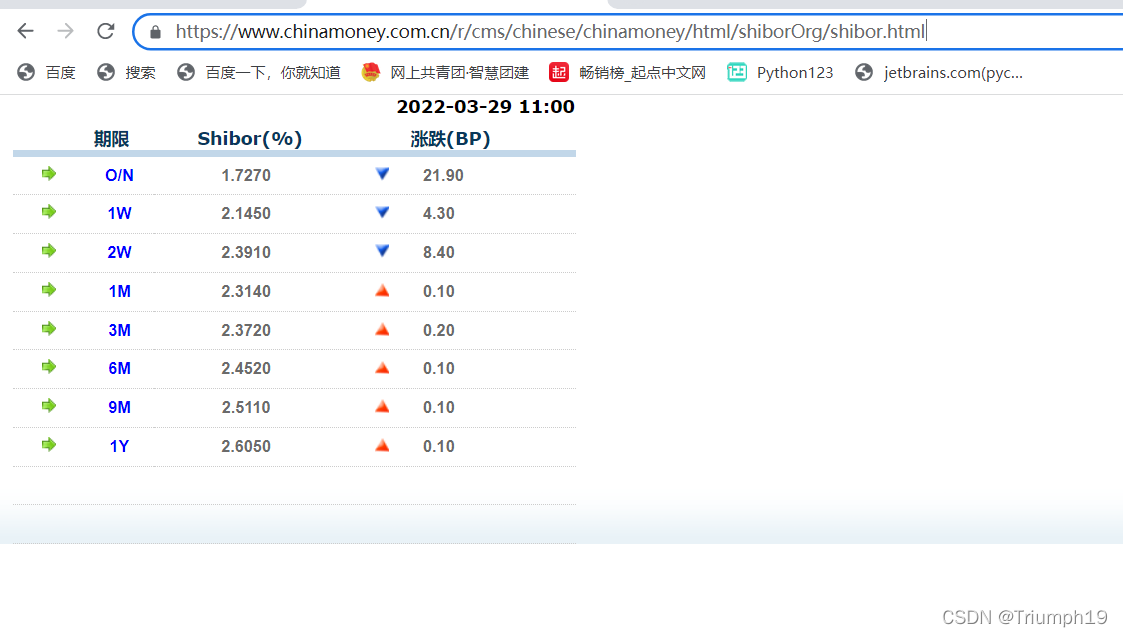Open the 9M term link
Screen dimensions: 1123x637
pyautogui.click(x=119, y=407)
